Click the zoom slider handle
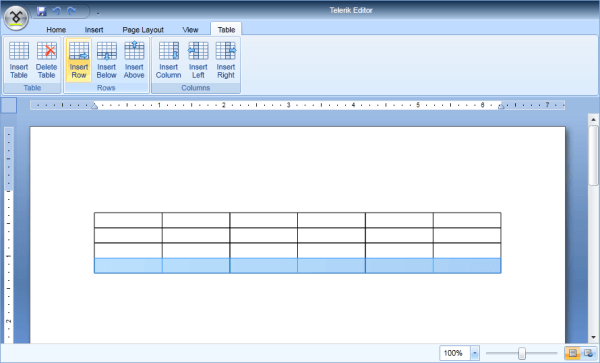 (522, 353)
